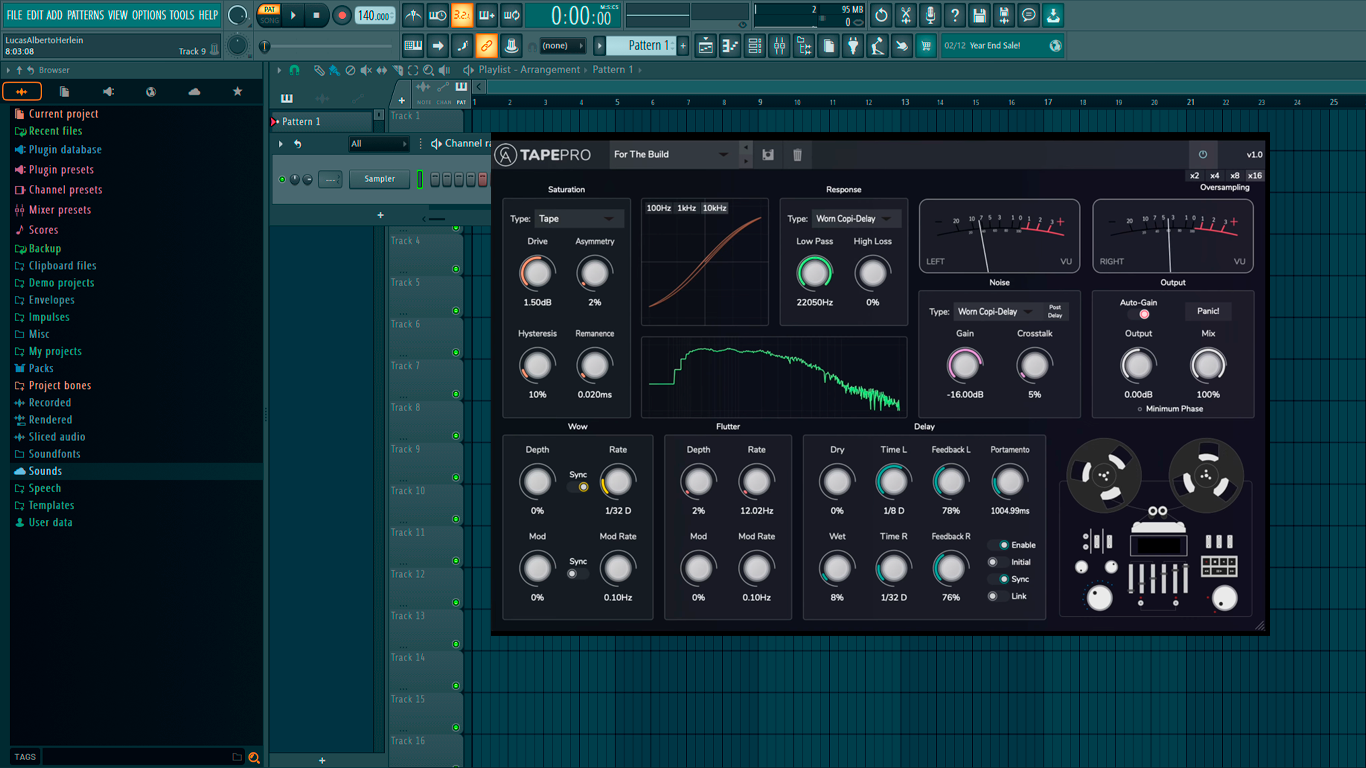
Task: Open the browser starred favorites tab icon
Action: [237, 91]
